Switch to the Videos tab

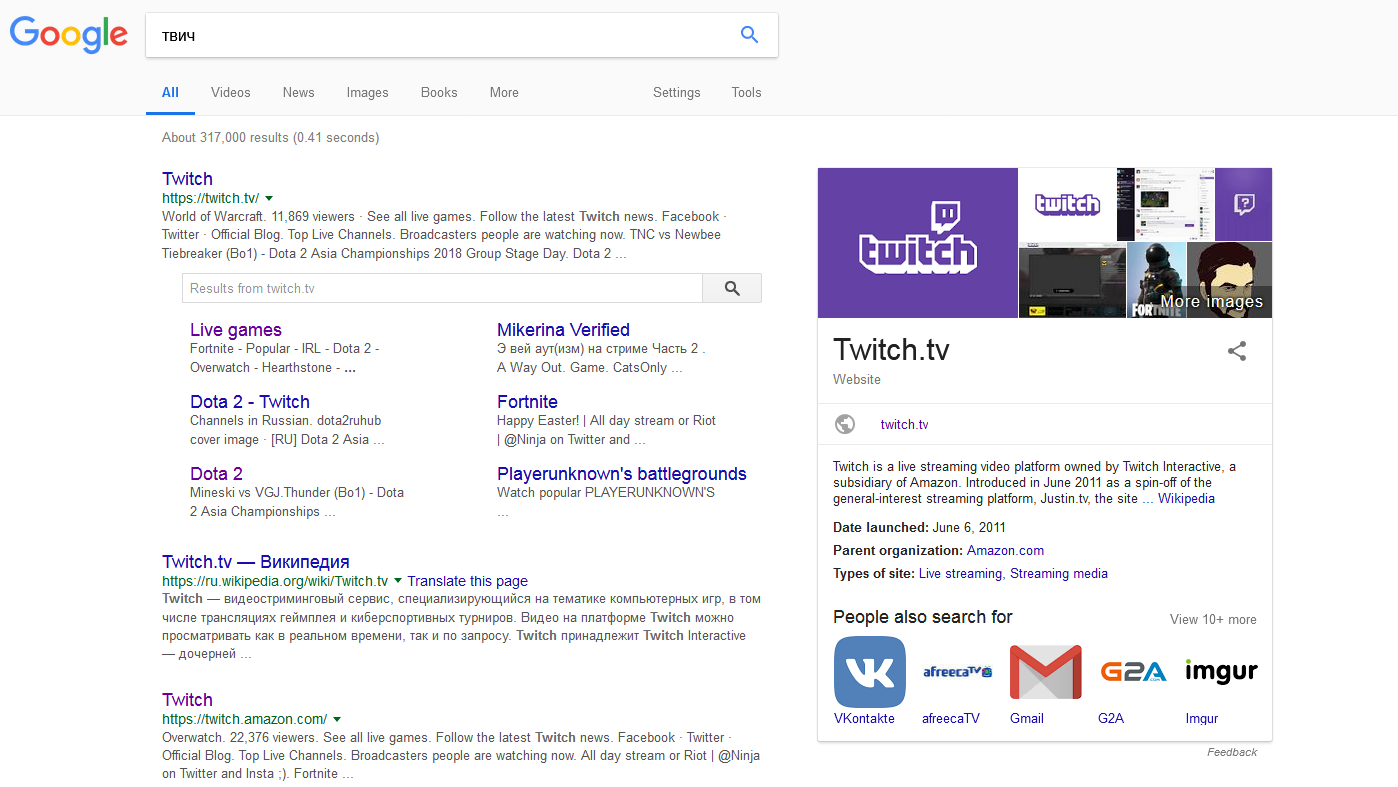click(231, 92)
